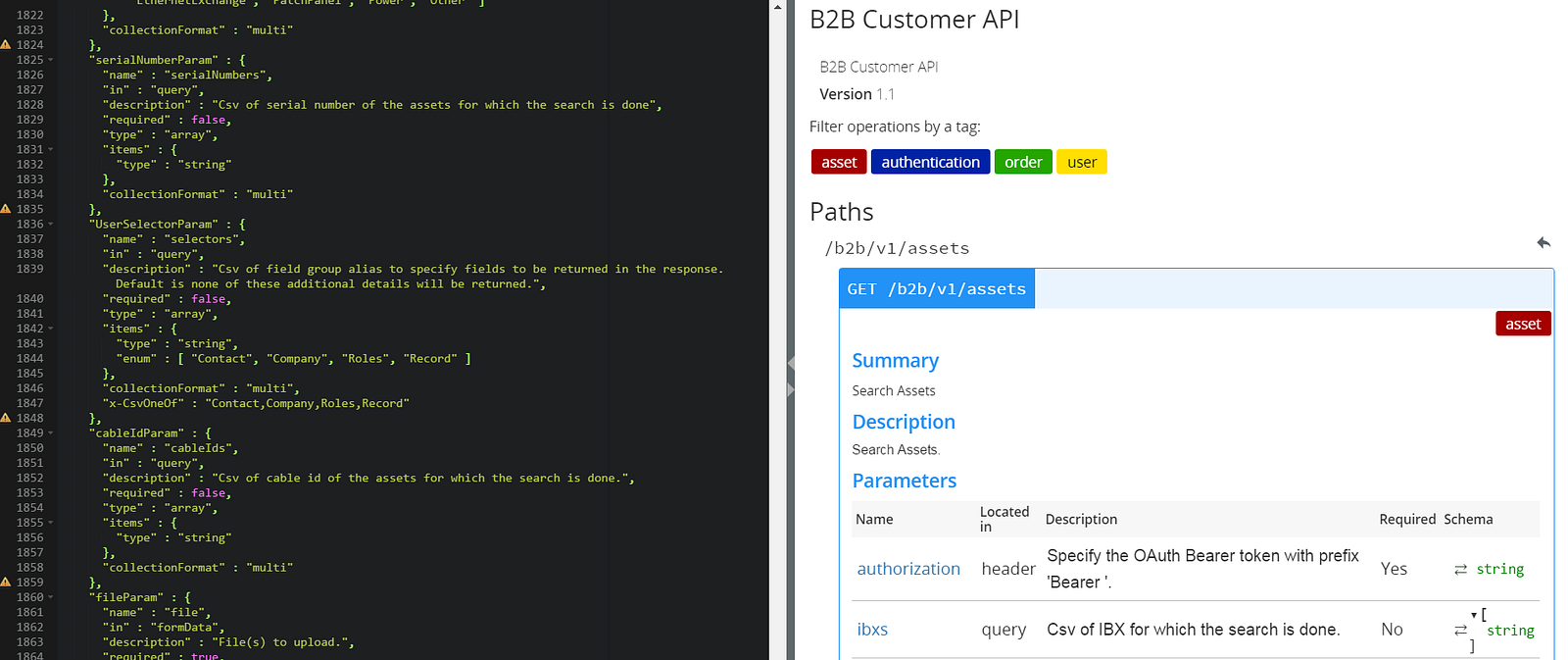Click the schema arrows icon for ibxs row
Image resolution: width=1568 pixels, height=660 pixels.
point(1460,630)
